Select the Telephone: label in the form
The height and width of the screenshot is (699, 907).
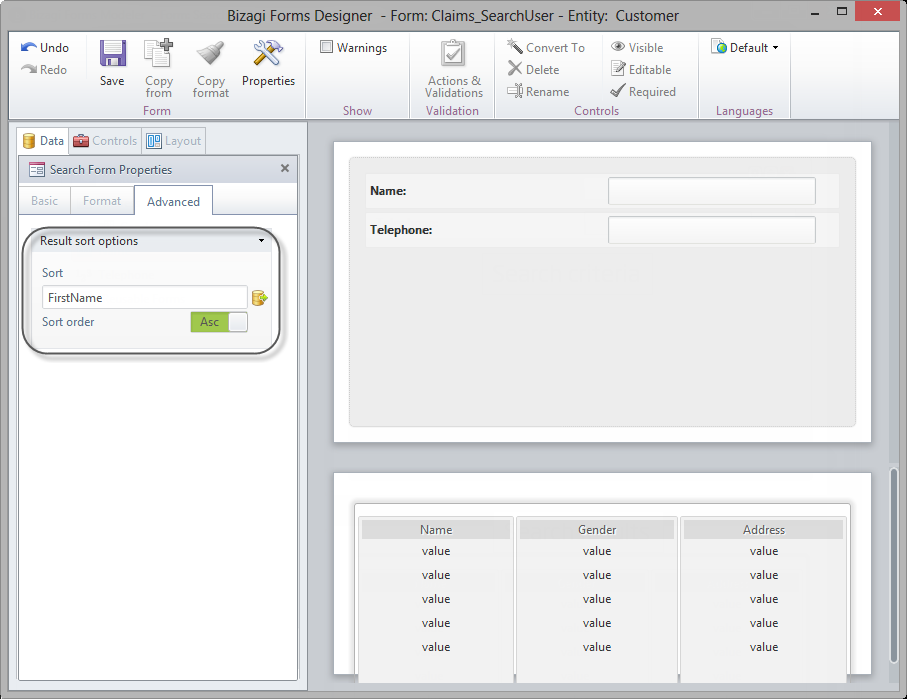tap(401, 230)
